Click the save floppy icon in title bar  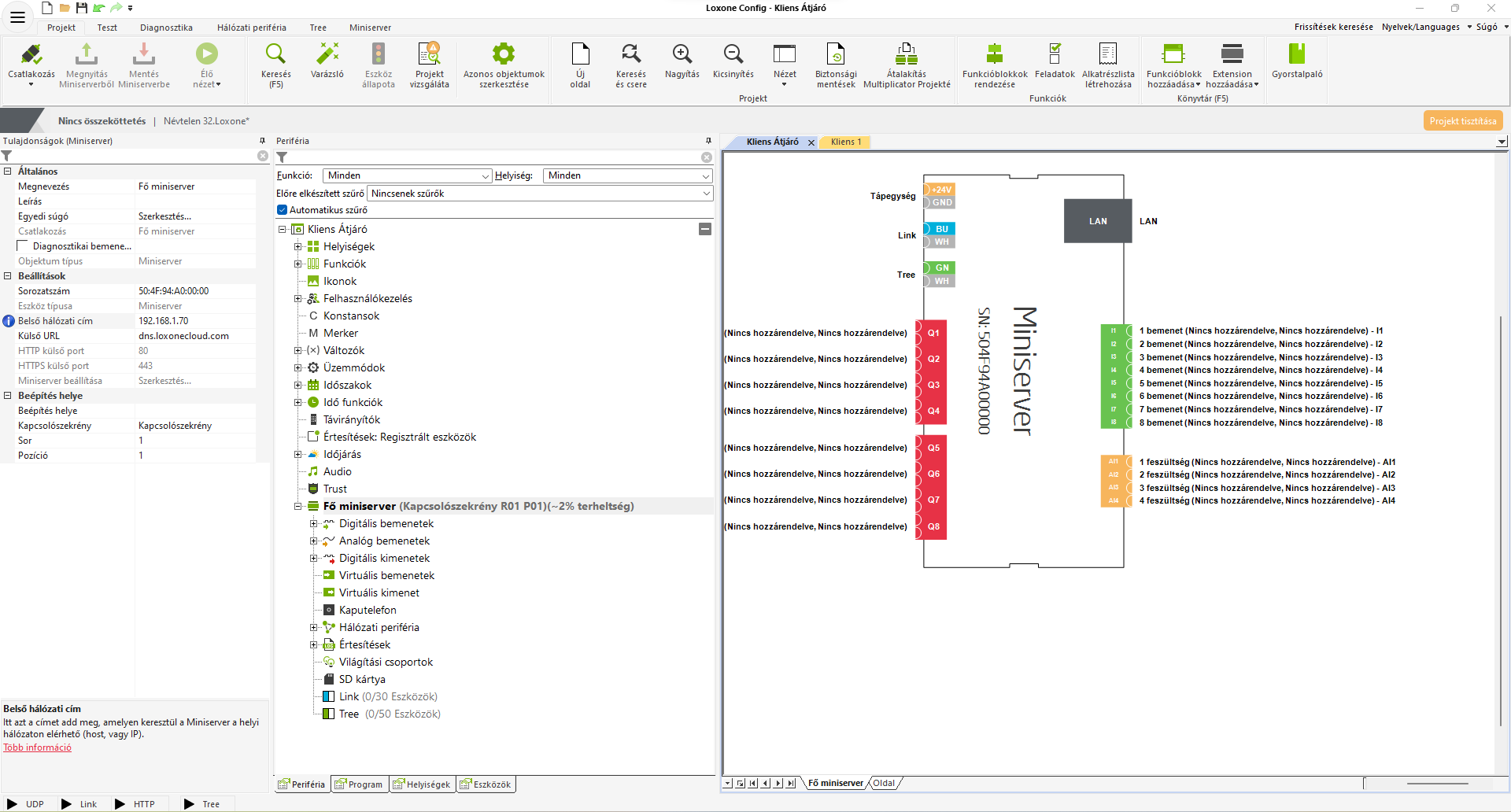pos(81,8)
